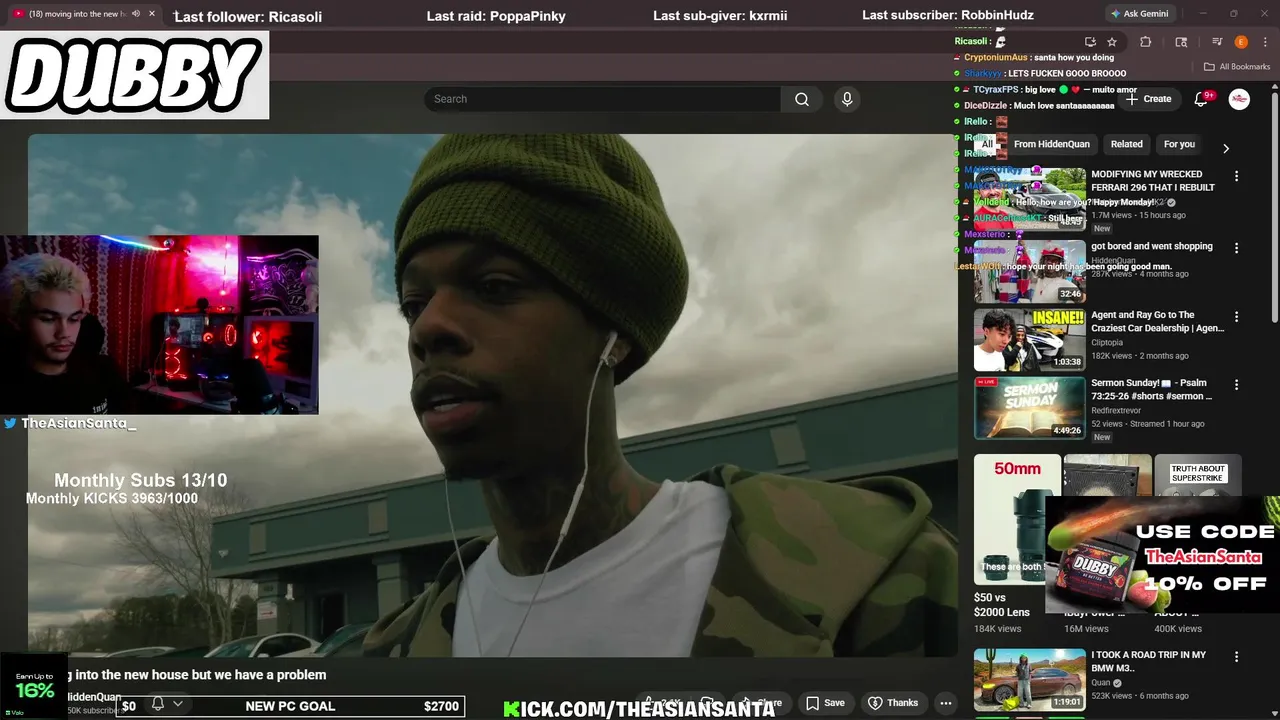The height and width of the screenshot is (720, 1280).
Task: Open YouTube notifications bell with 9+ badge
Action: tap(1203, 99)
